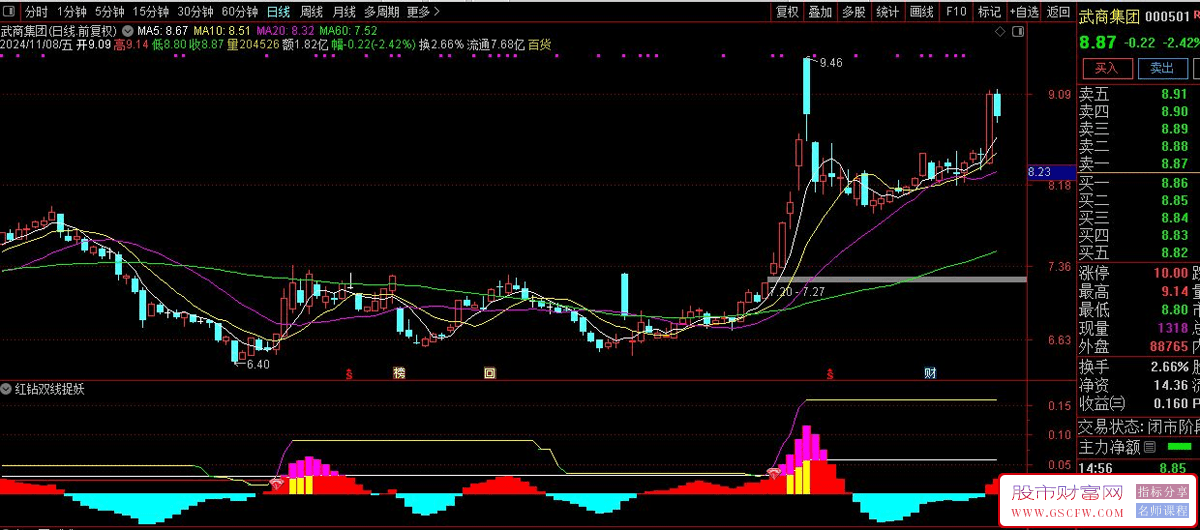Image resolution: width=1200 pixels, height=530 pixels.
Task: Open the list icon beside 主力净额
Action: (x=1151, y=447)
